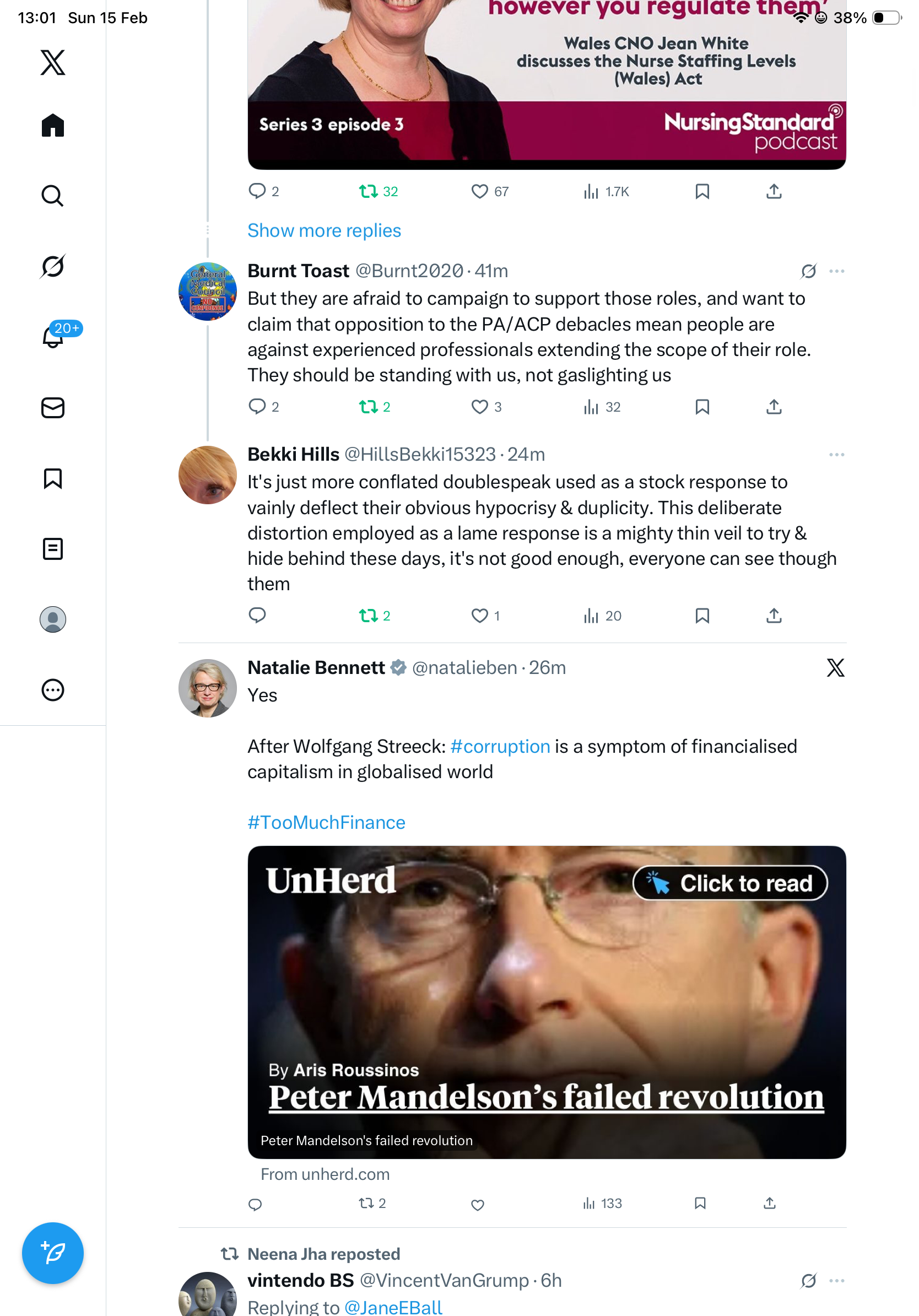Toggle repost on Bekki Hills' post
Screen dimensions: 919x1316
pos(369,616)
